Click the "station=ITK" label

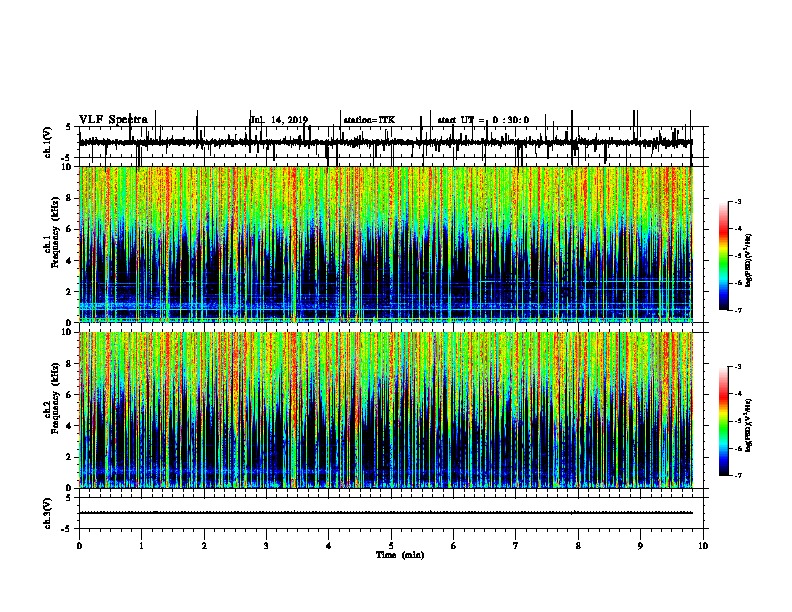point(369,120)
